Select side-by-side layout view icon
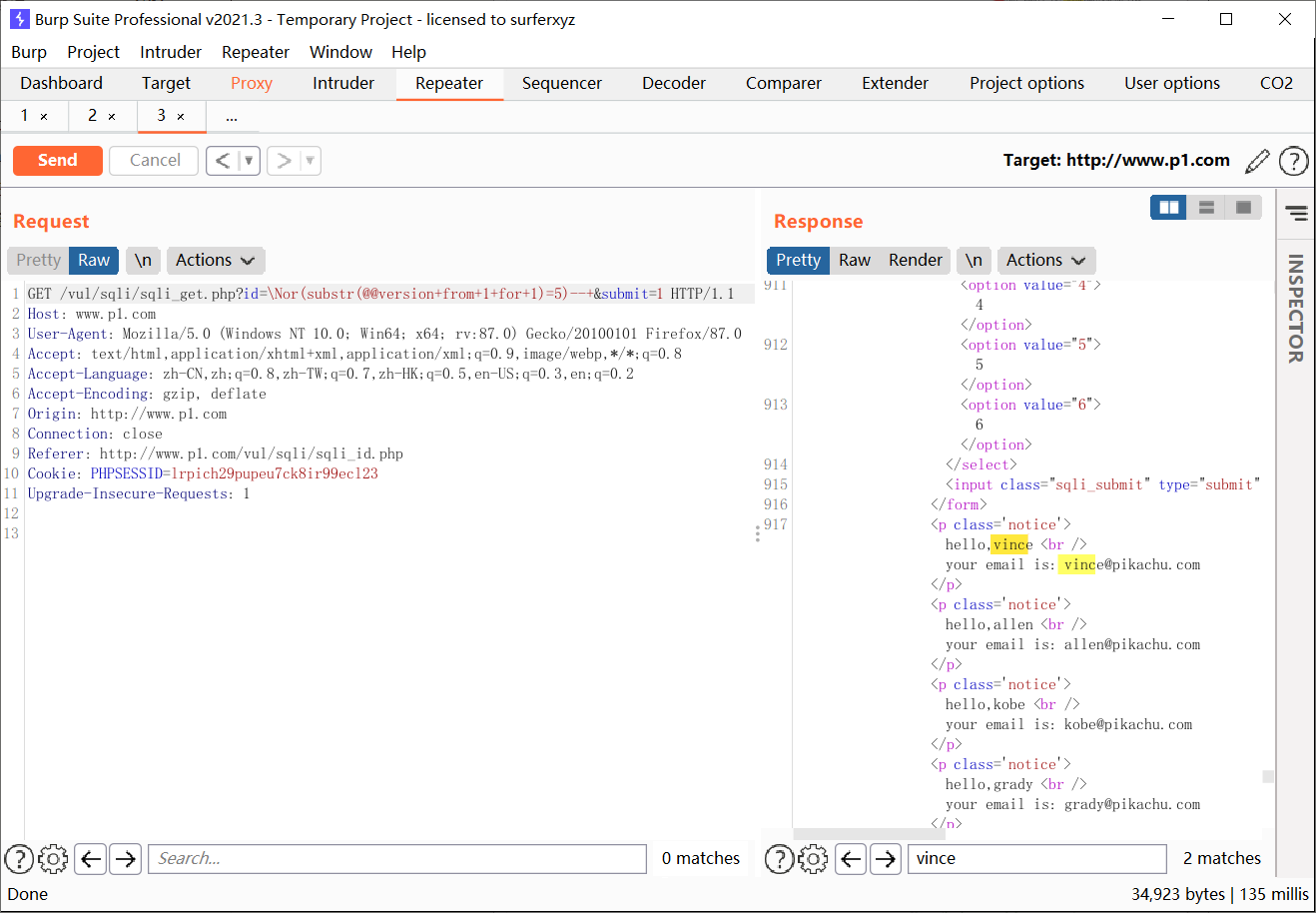Image resolution: width=1316 pixels, height=913 pixels. (x=1169, y=208)
